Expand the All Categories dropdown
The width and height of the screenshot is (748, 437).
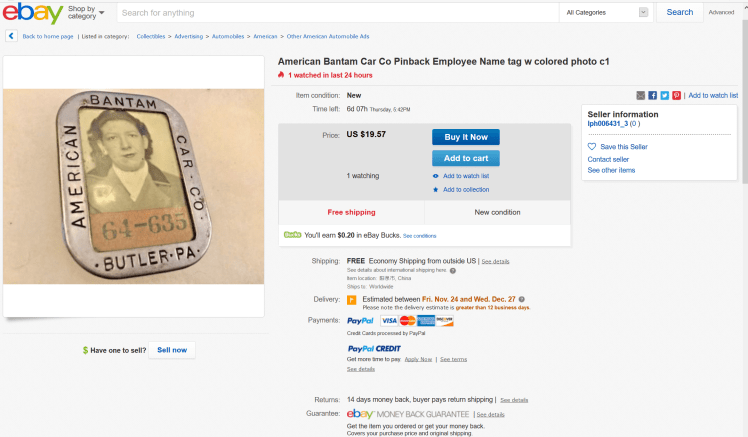click(x=607, y=13)
